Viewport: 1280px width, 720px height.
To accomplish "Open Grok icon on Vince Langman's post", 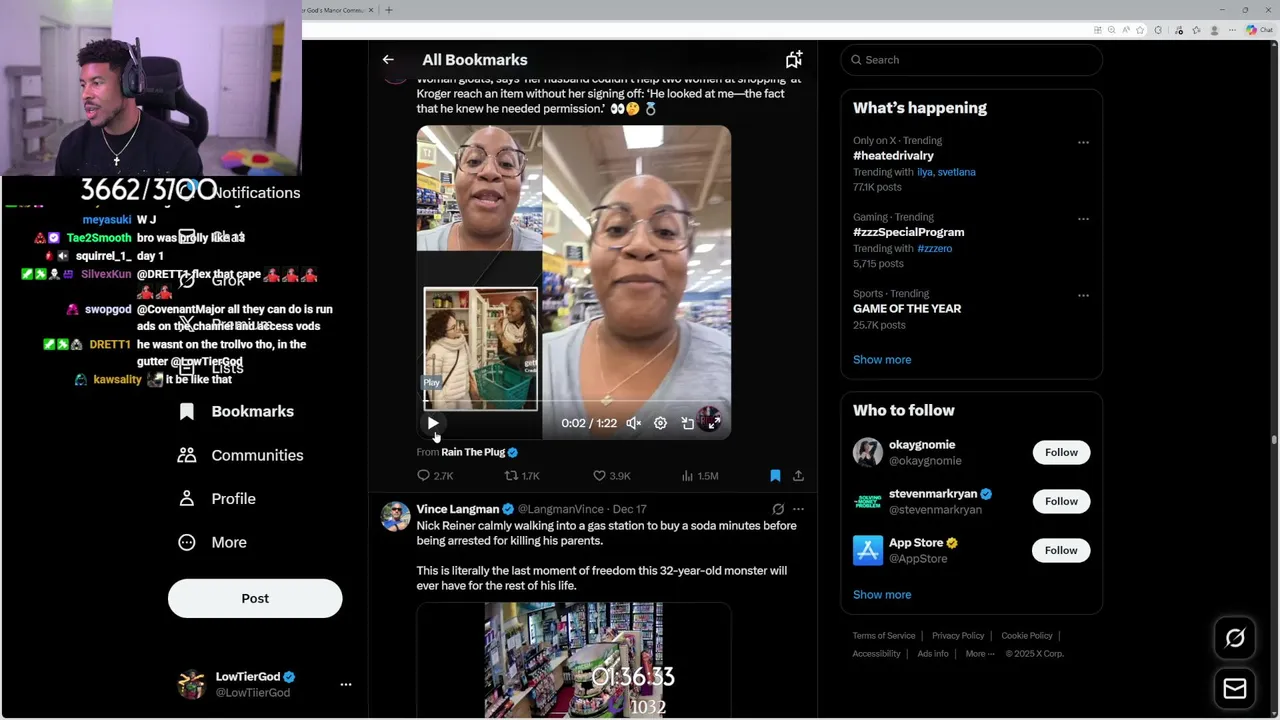I will (x=778, y=509).
